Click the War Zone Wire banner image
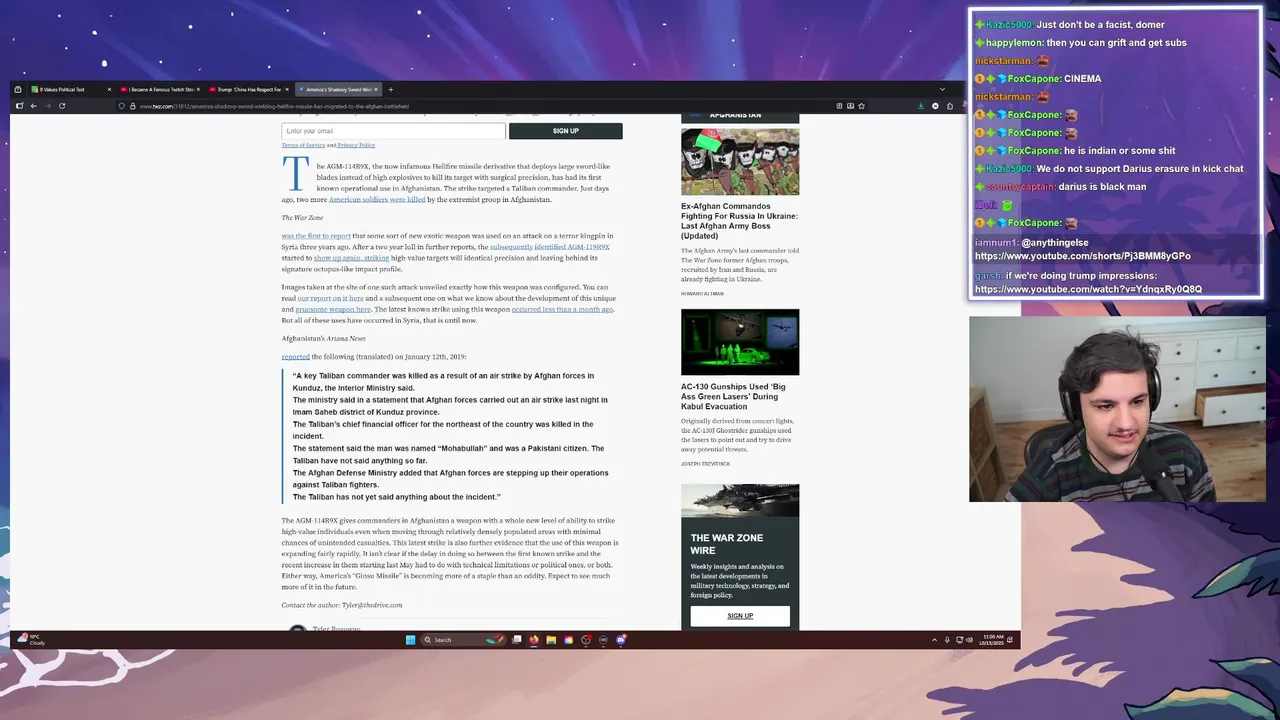Viewport: 1280px width, 720px height. coord(740,501)
